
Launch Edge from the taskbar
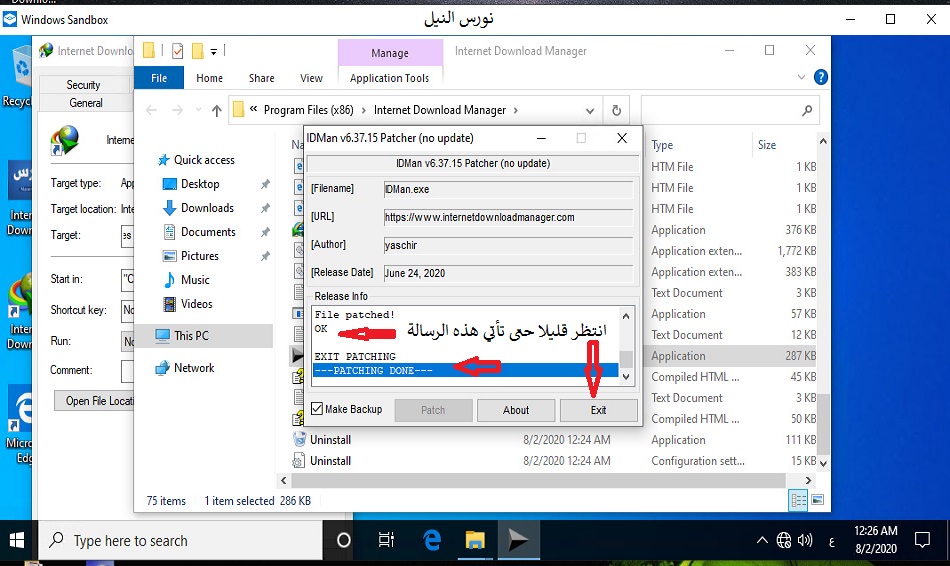pyautogui.click(x=432, y=540)
